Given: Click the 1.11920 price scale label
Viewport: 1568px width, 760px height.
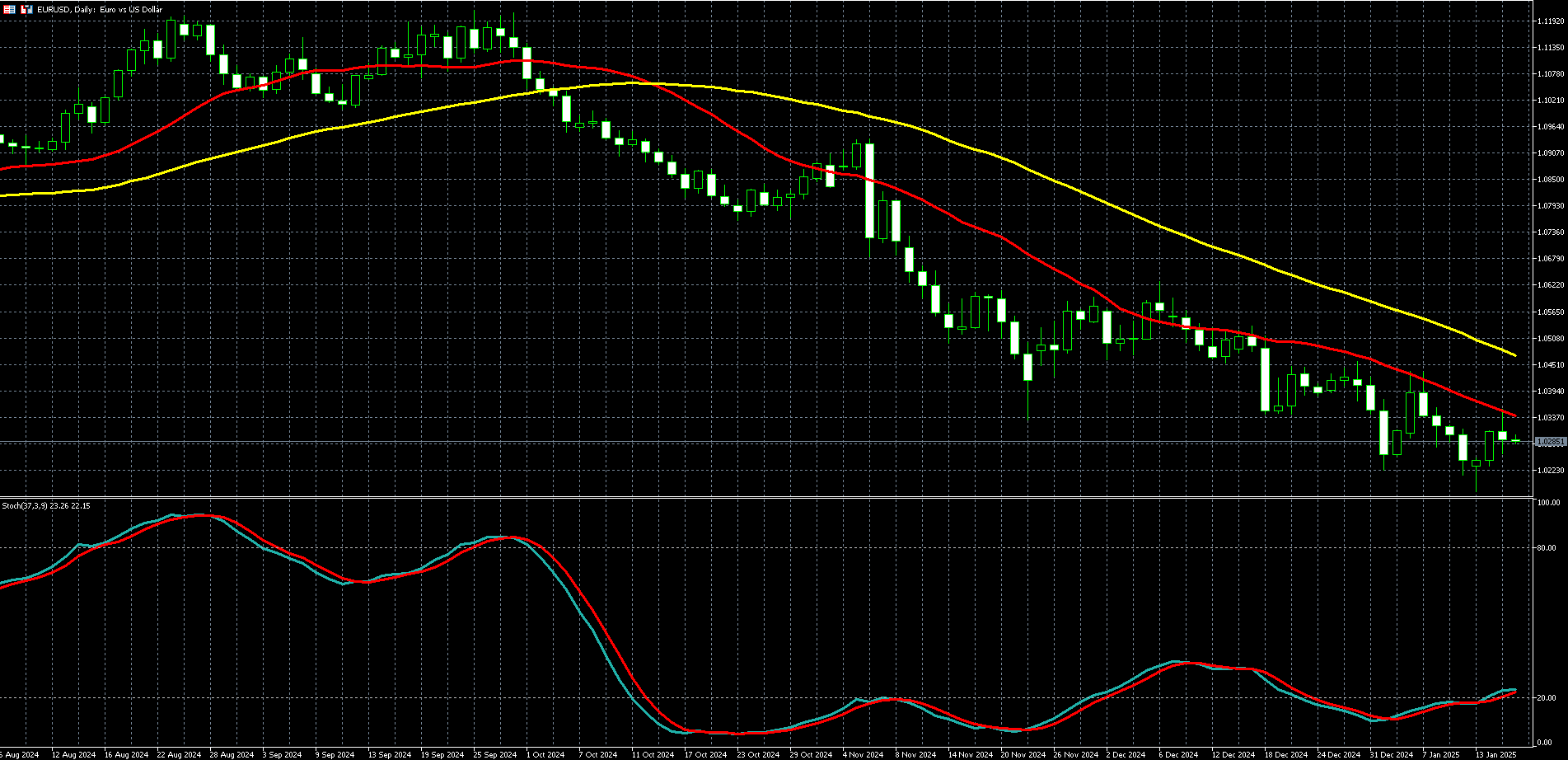Looking at the screenshot, I should 1550,21.
